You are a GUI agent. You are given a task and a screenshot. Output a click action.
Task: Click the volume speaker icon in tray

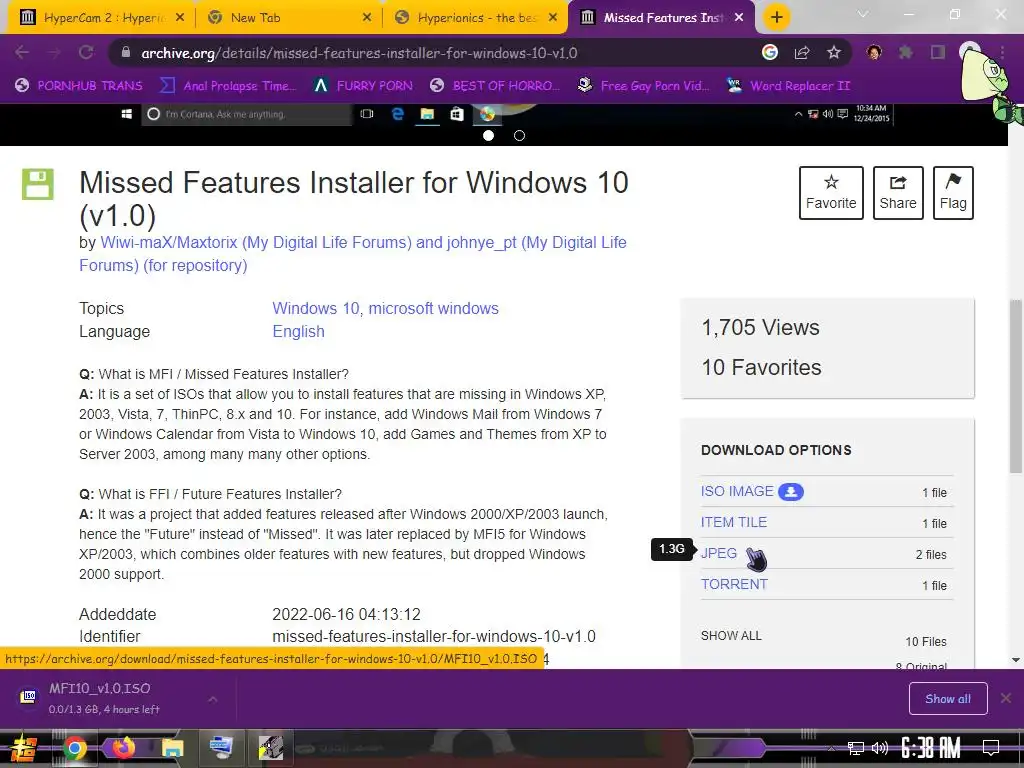pos(880,748)
